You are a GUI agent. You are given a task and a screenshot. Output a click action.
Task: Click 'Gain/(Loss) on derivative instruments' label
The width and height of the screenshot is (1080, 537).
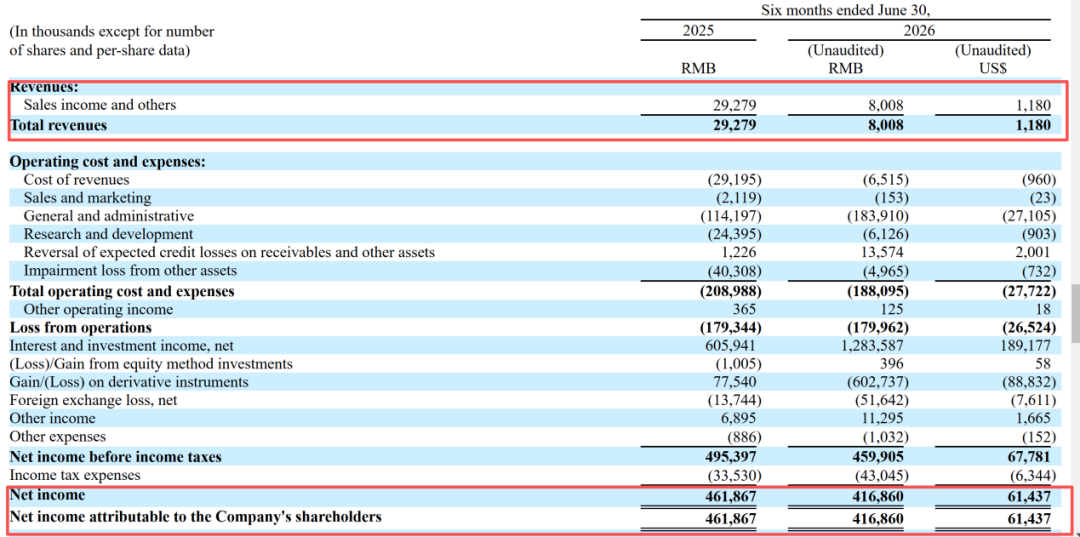129,381
